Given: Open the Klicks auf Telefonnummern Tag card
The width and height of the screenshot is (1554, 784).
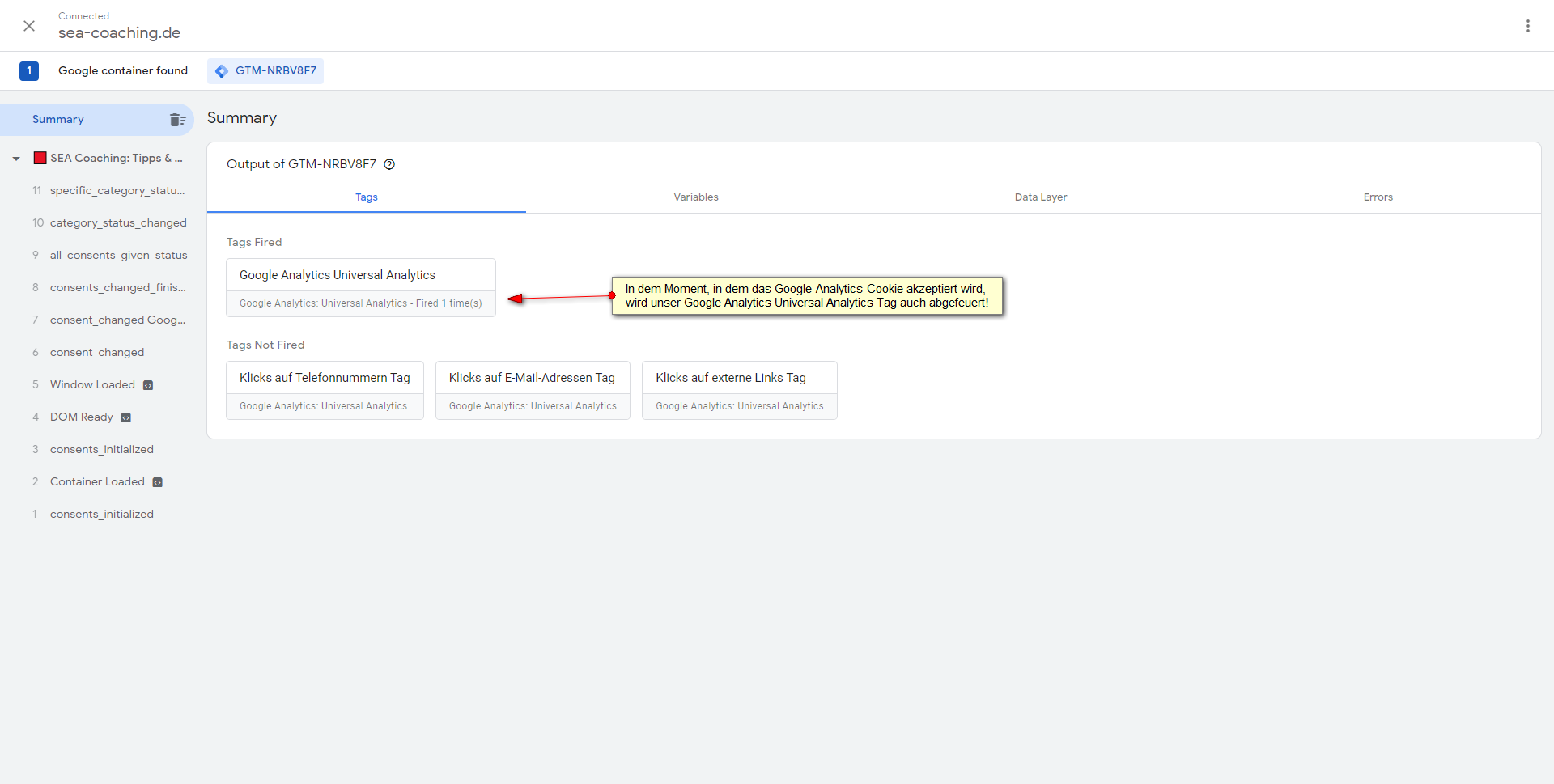Looking at the screenshot, I should click(325, 391).
